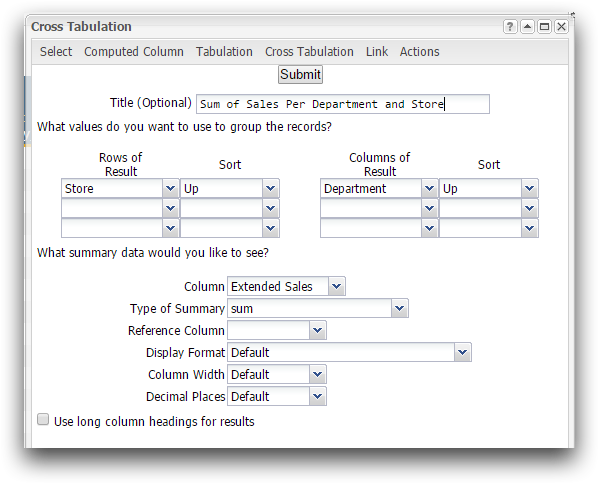The image size is (599, 484).
Task: Open the help question mark icon
Action: (x=510, y=27)
